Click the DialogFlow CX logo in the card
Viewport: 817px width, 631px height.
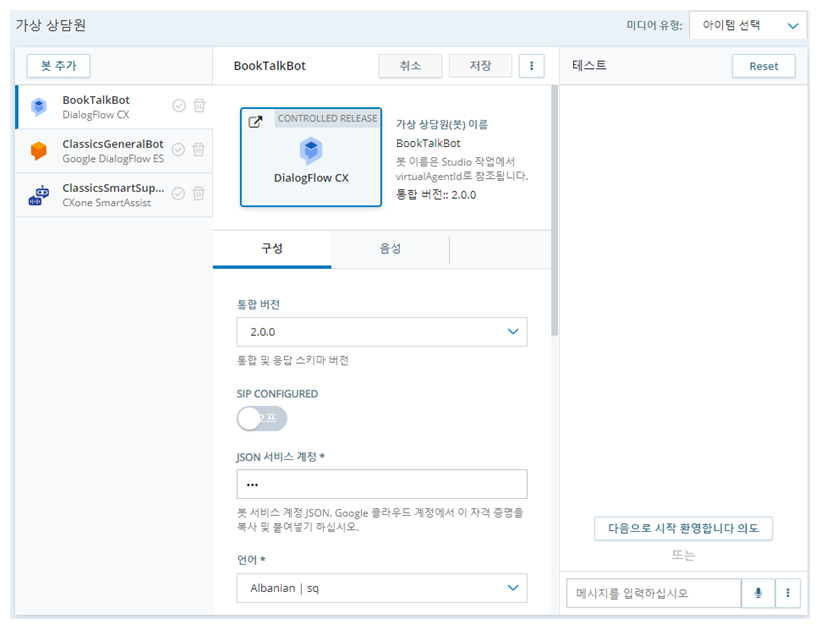[311, 151]
